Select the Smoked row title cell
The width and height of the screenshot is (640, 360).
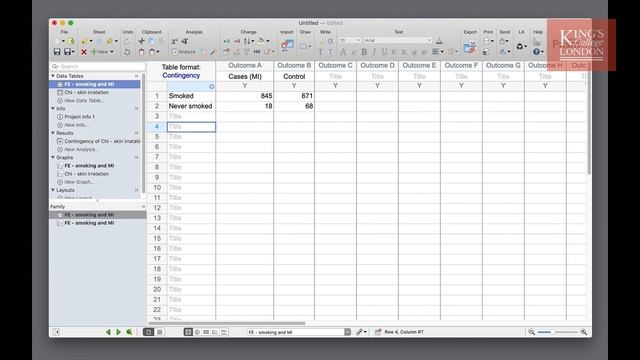point(191,96)
